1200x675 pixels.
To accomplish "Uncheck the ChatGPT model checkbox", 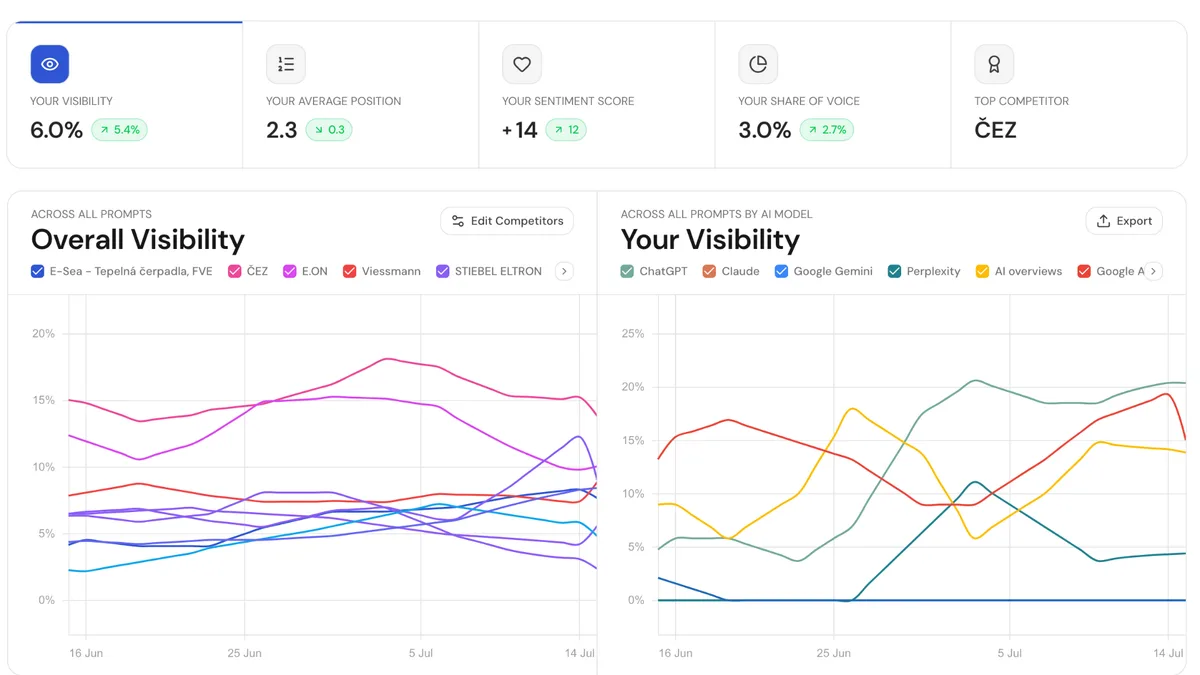I will (627, 271).
